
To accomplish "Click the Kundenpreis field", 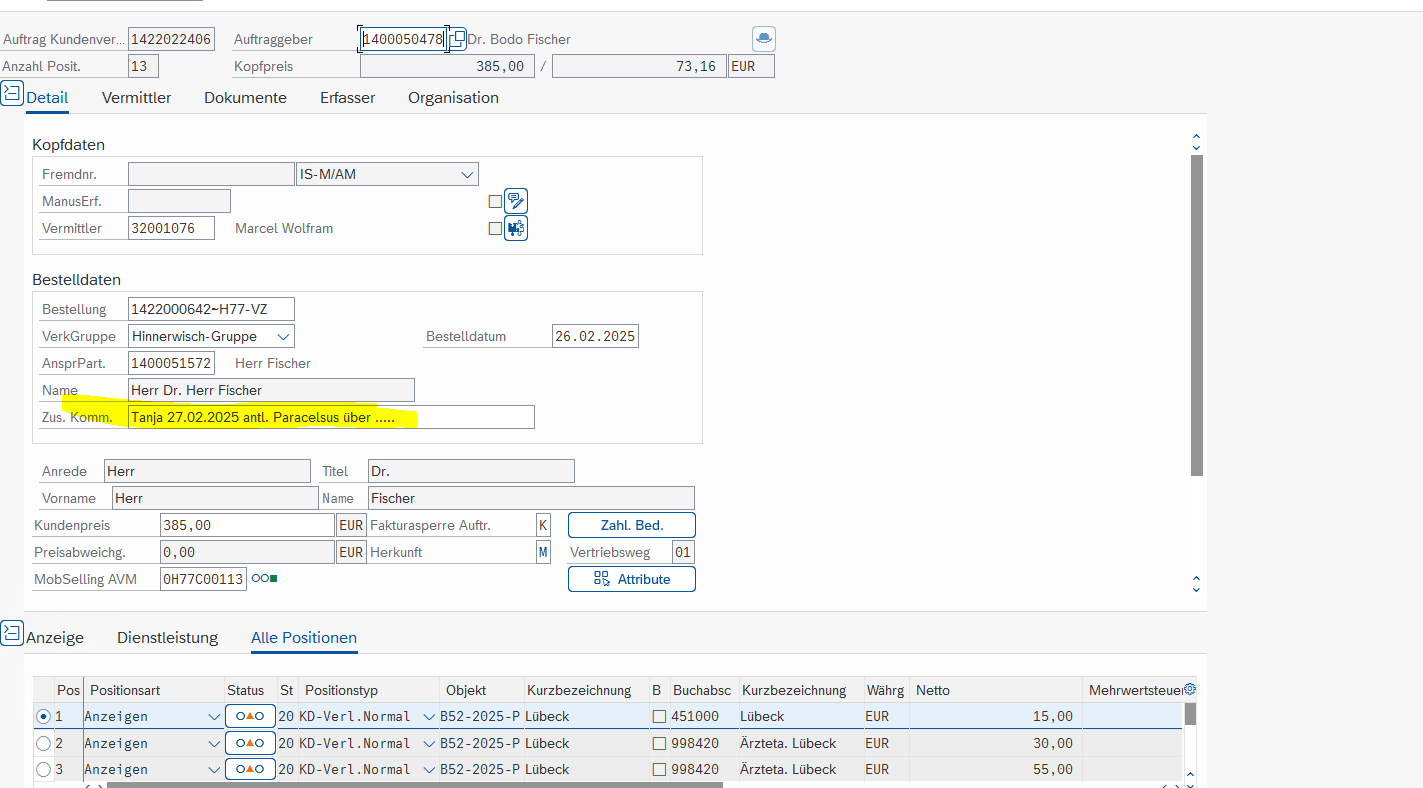I will tap(247, 525).
